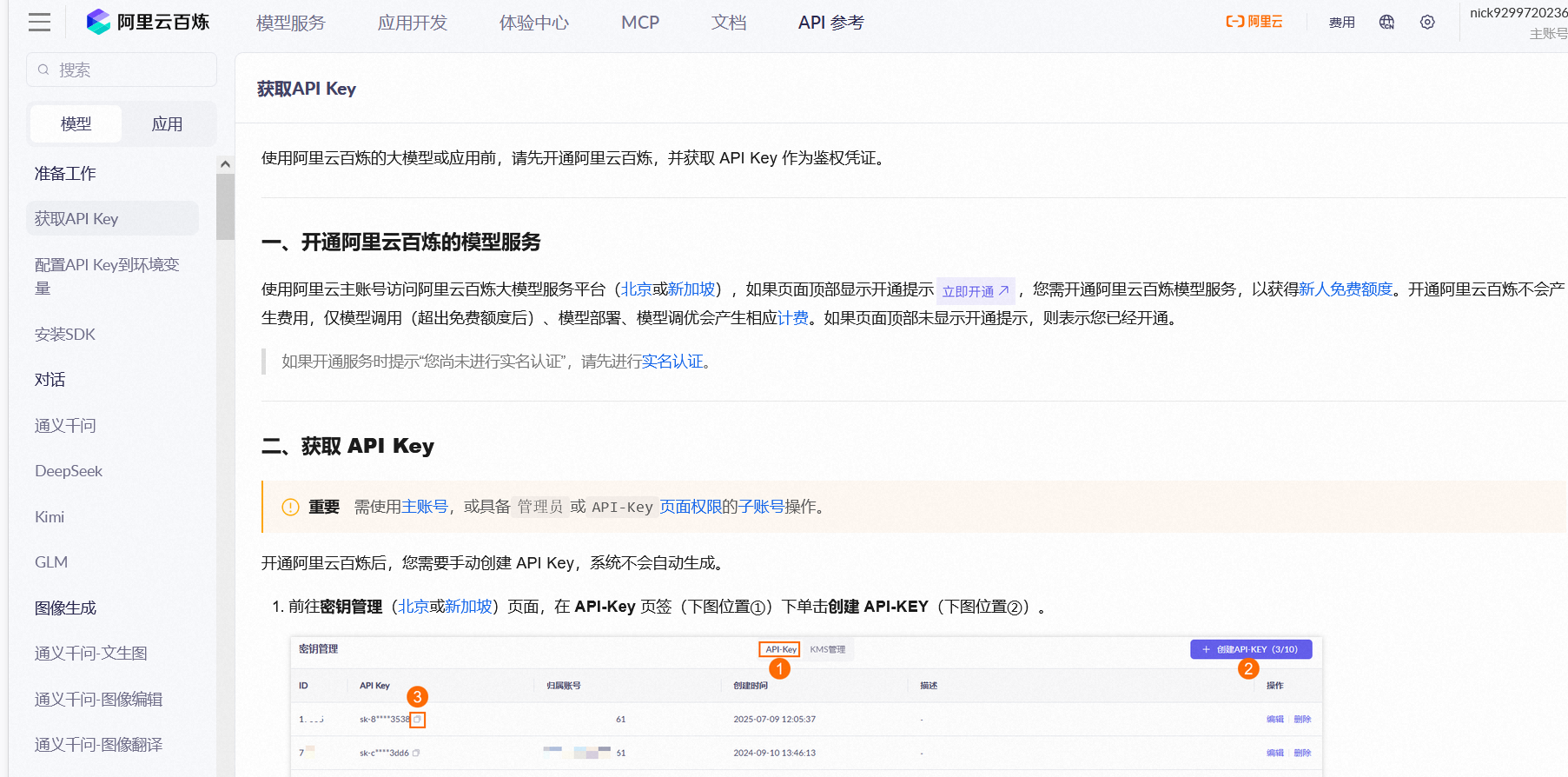Image resolution: width=1568 pixels, height=777 pixels.
Task: Open the 应用开发 top menu
Action: click(412, 23)
